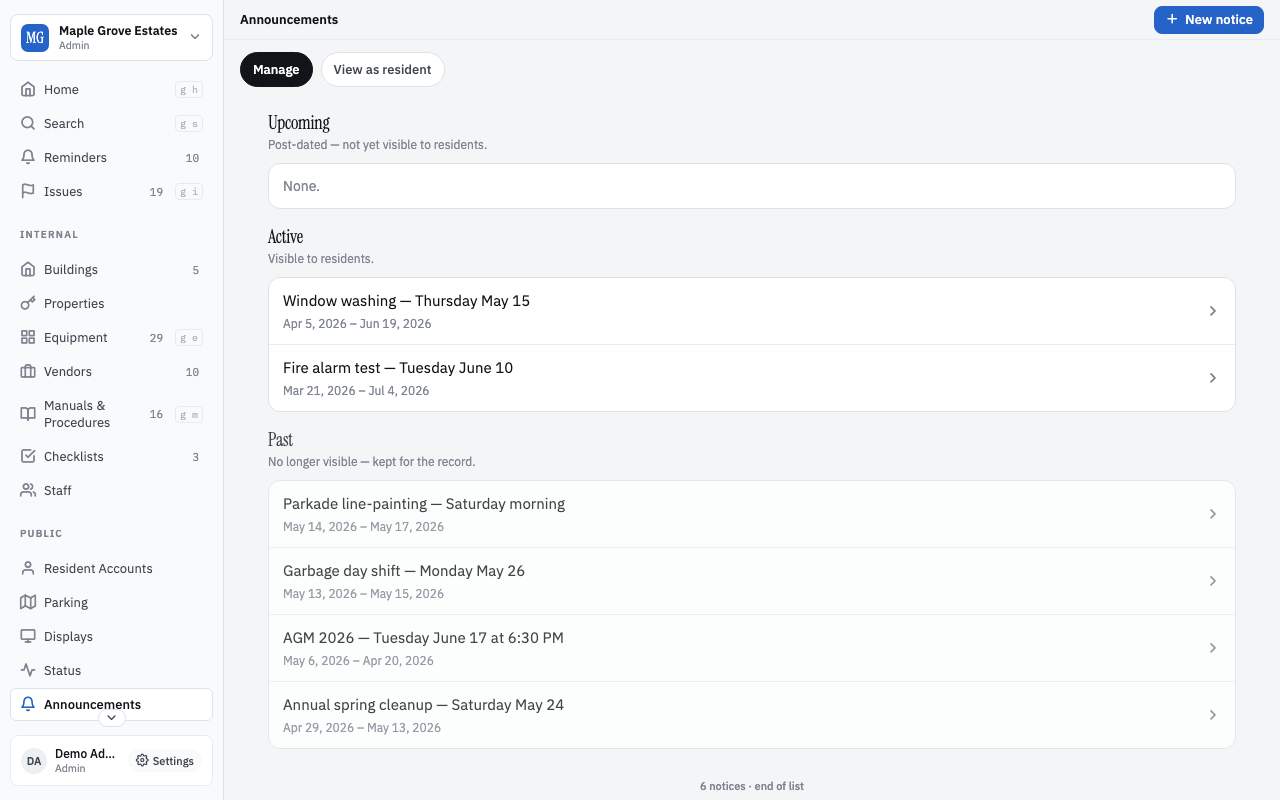This screenshot has height=800, width=1280.
Task: Click the Announcements bell icon in sidebar
Action: 28,704
